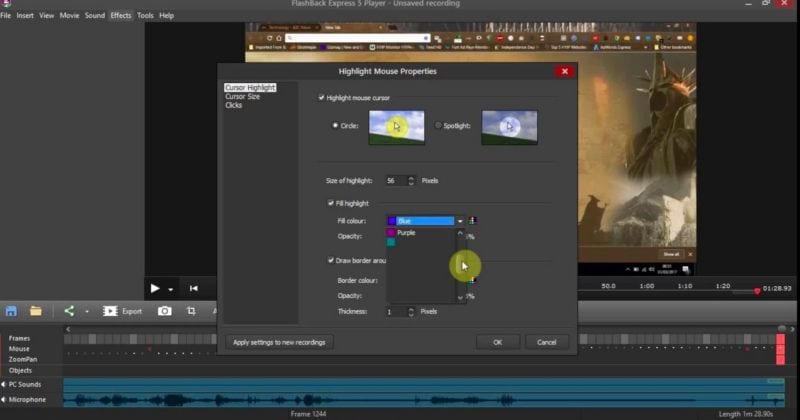Open the folder icon in toolbar

point(36,311)
